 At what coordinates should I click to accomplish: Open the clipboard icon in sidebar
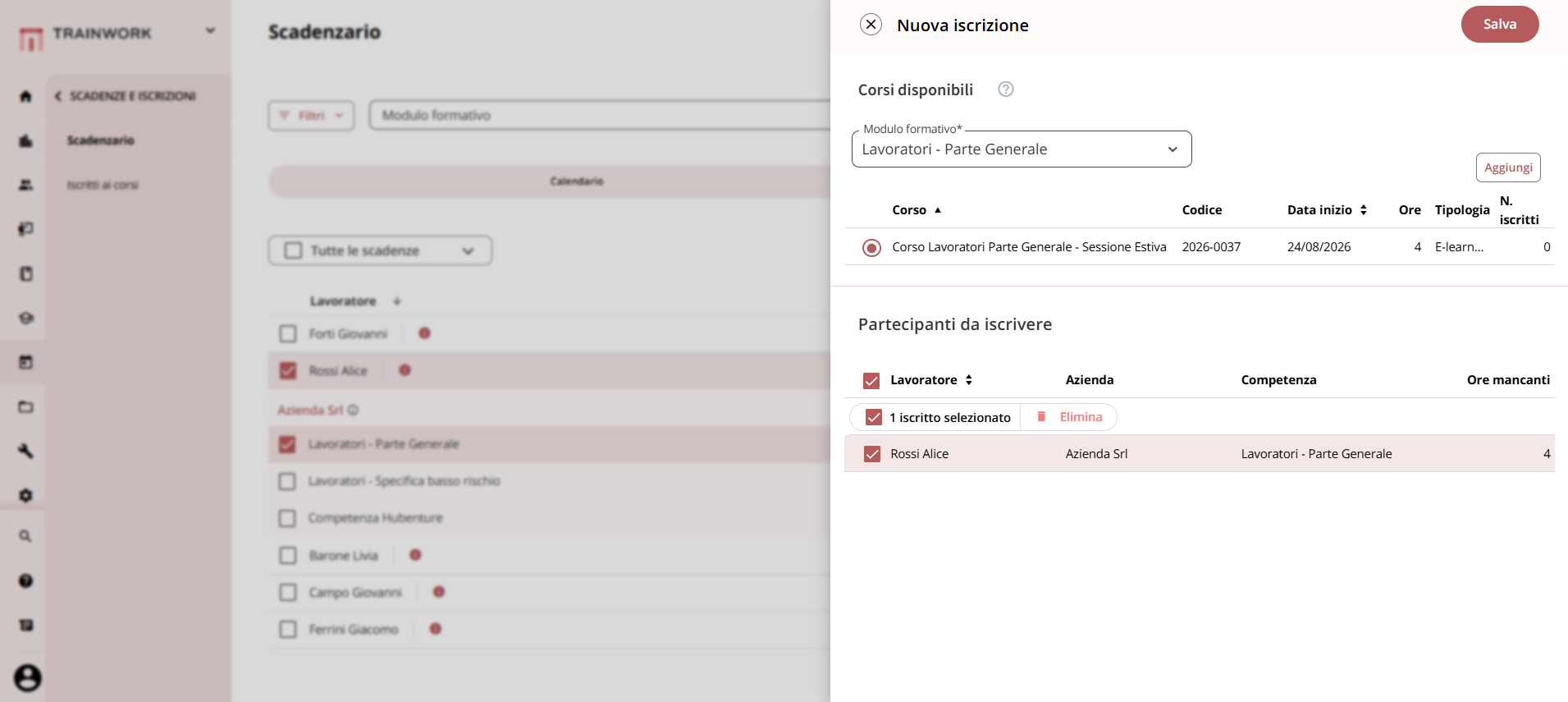pyautogui.click(x=25, y=273)
